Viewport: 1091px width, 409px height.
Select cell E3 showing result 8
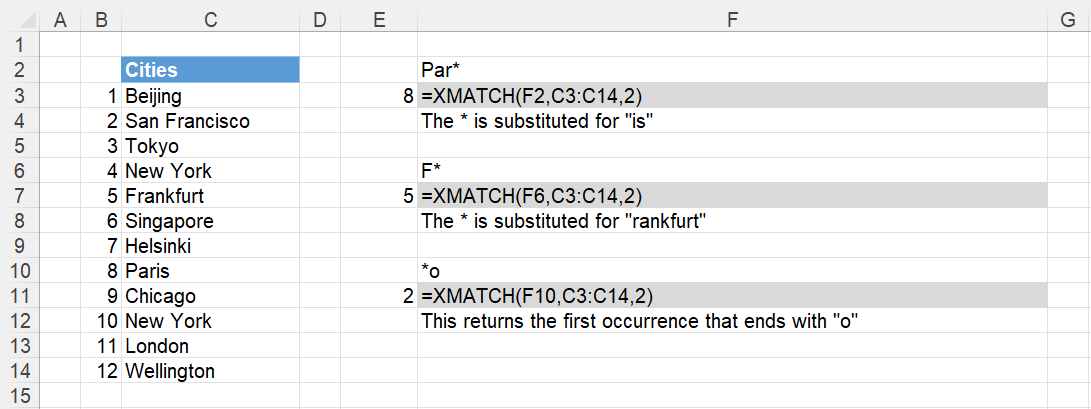coord(379,95)
